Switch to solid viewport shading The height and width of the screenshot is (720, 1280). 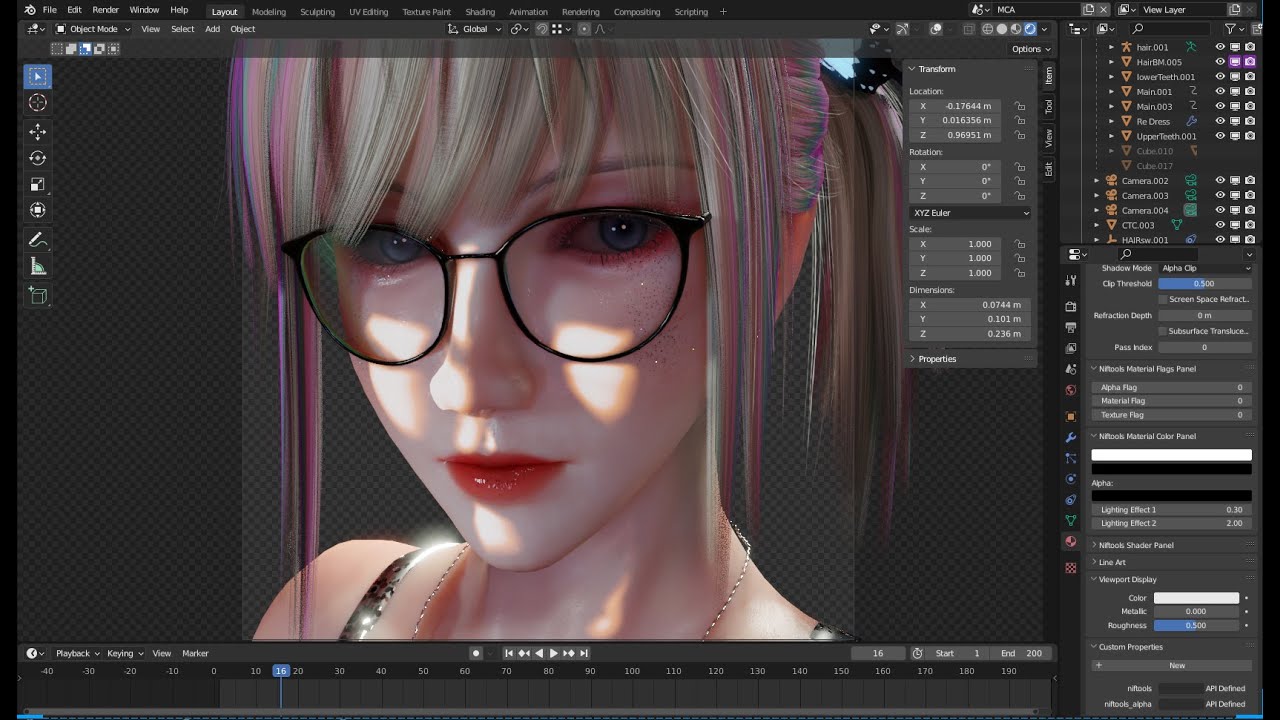pos(1001,29)
